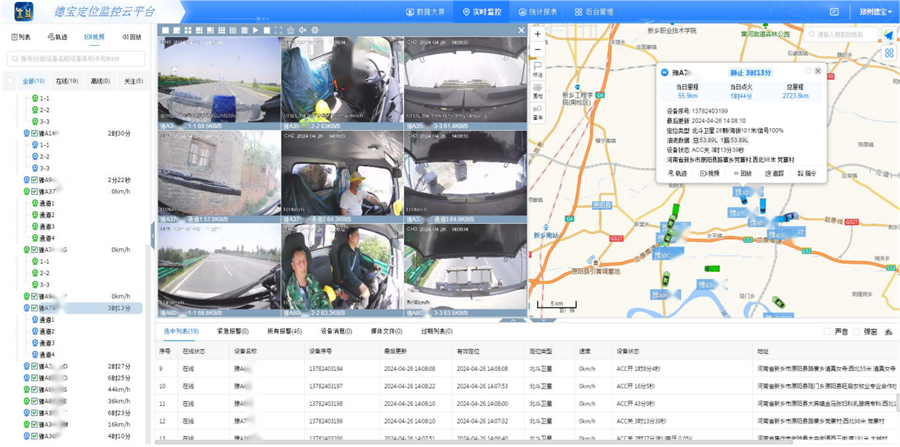This screenshot has height=447, width=900.
Task: Toggle fullscreen in the video toolbar
Action: (278, 30)
